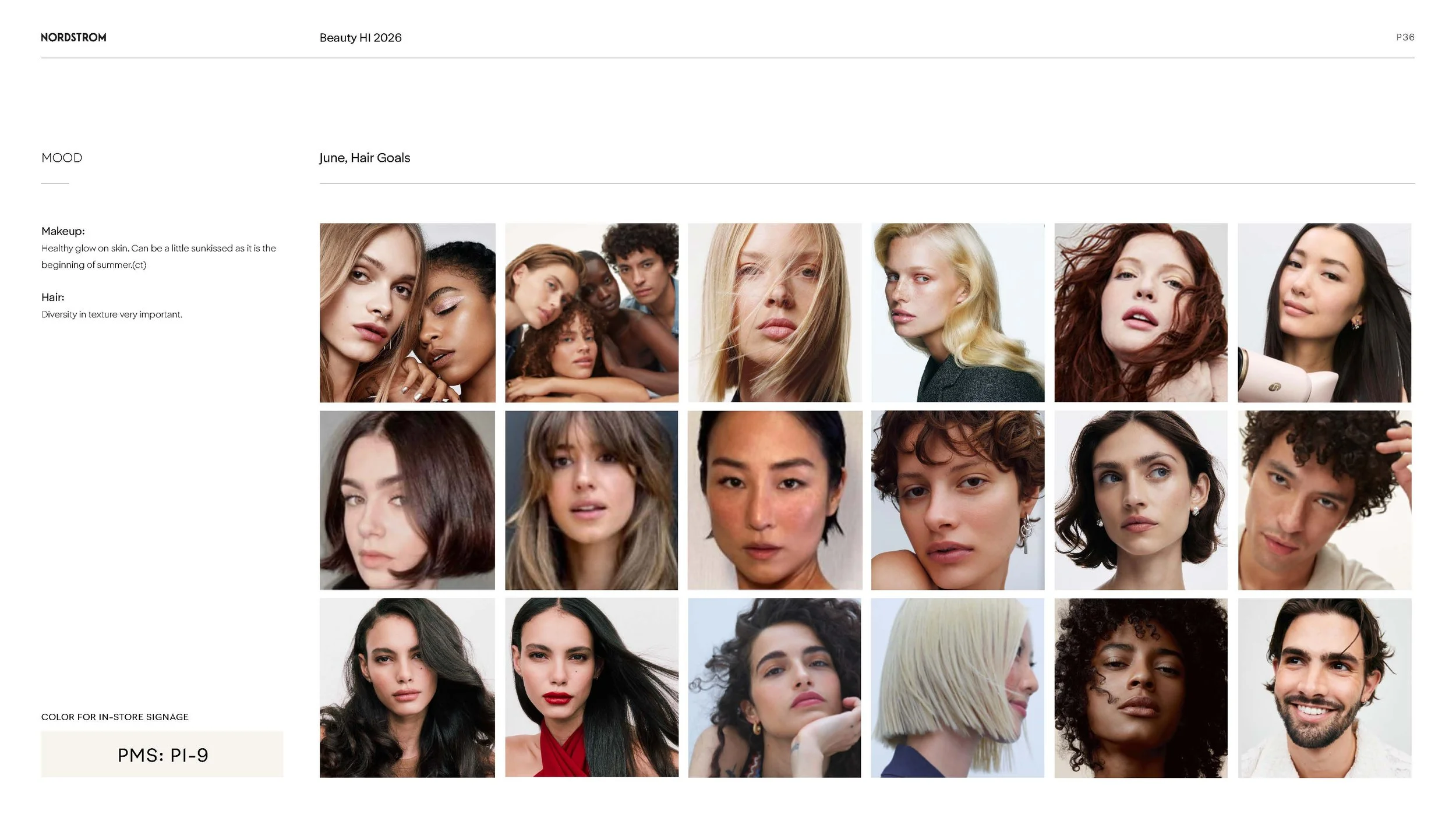
Task: Select the smiling bearded man photo
Action: pos(1324,688)
